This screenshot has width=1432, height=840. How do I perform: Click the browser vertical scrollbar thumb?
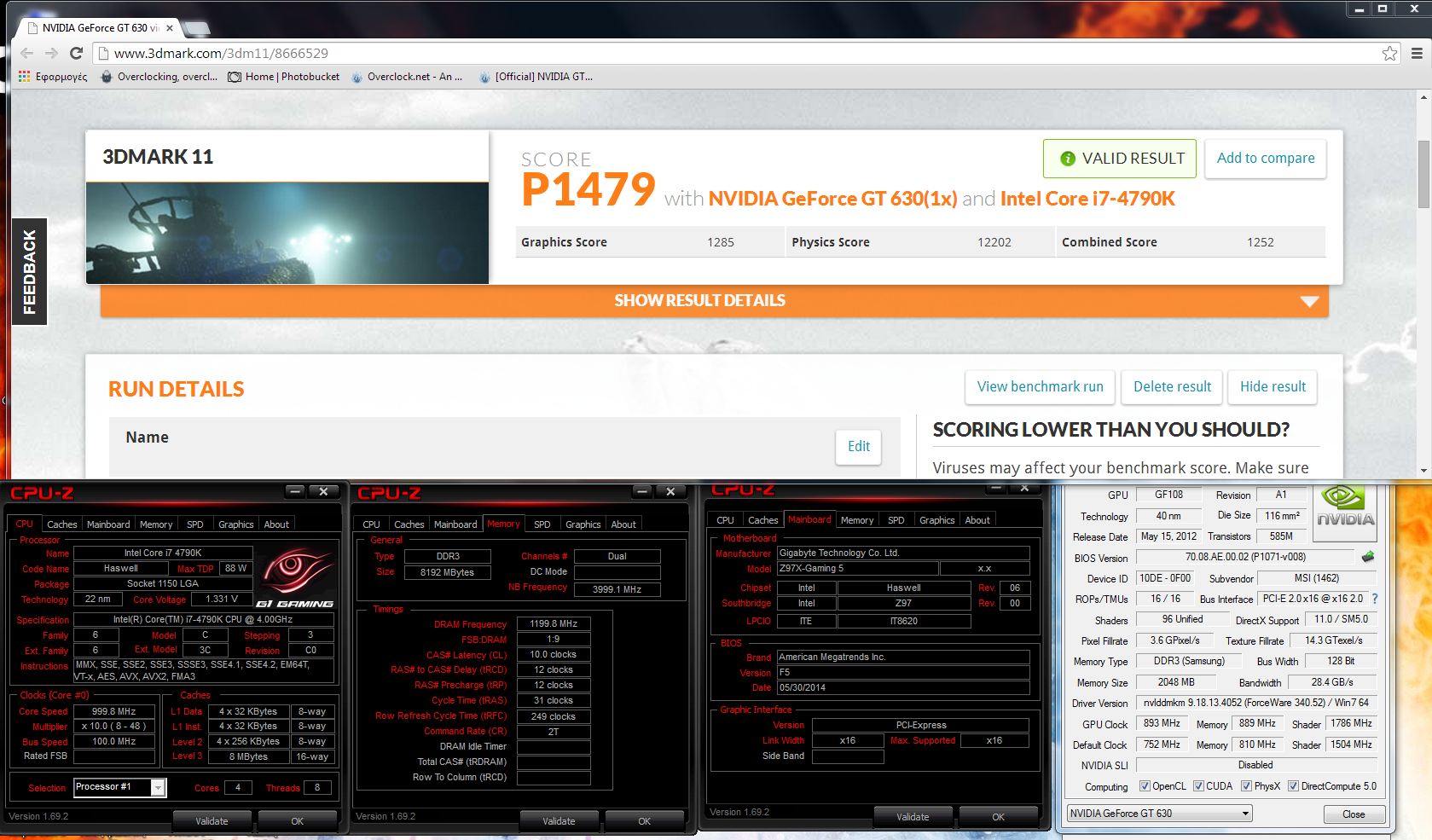(x=1423, y=175)
